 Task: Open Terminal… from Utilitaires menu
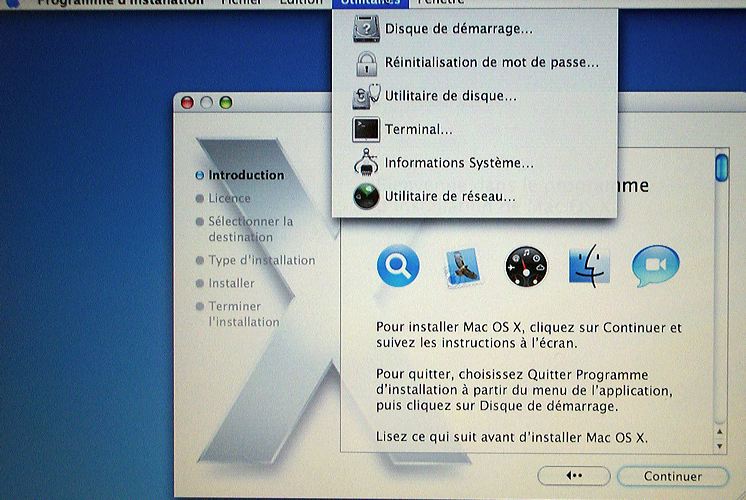(x=474, y=129)
